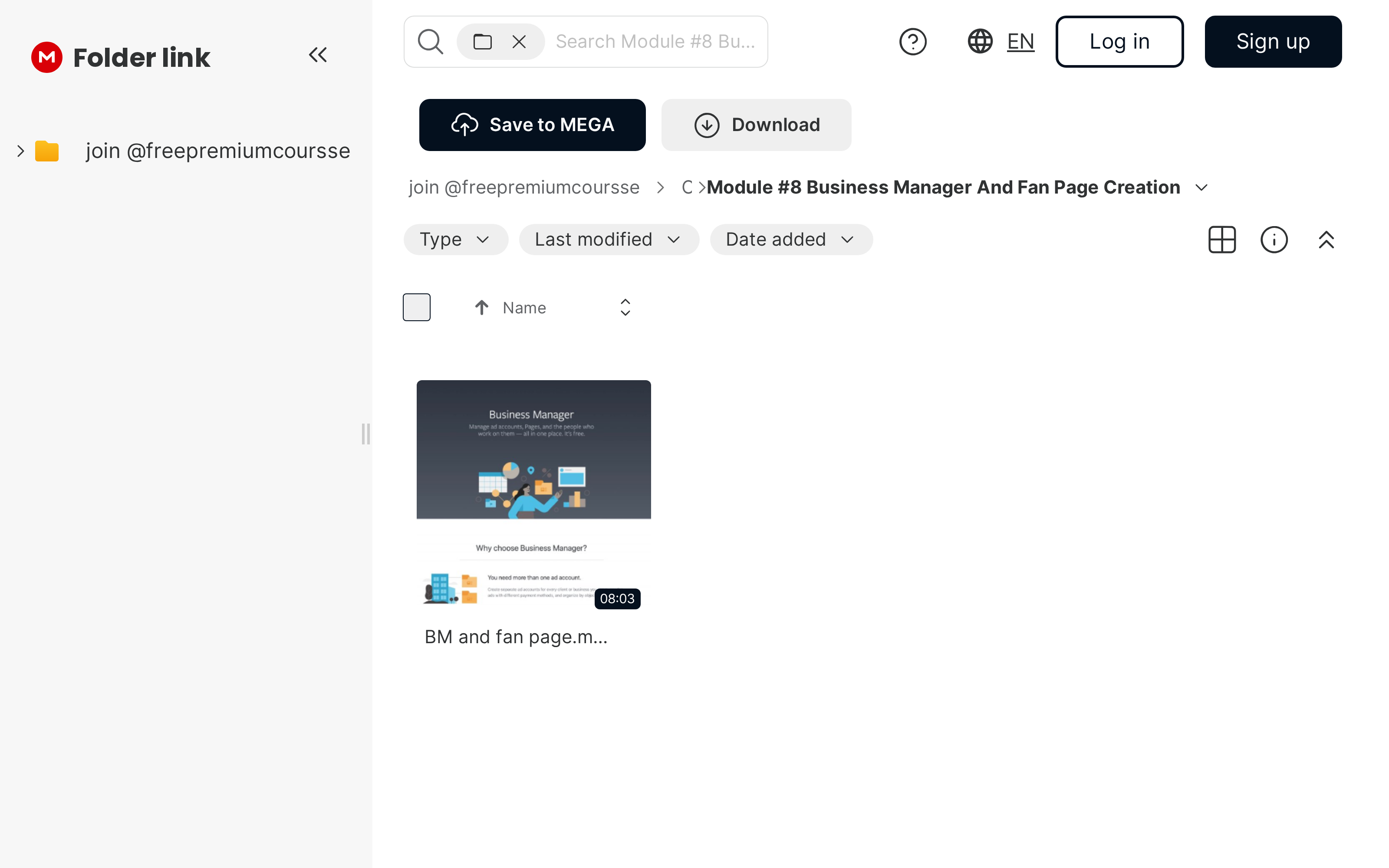
Task: Click the globe language icon
Action: pyautogui.click(x=980, y=41)
